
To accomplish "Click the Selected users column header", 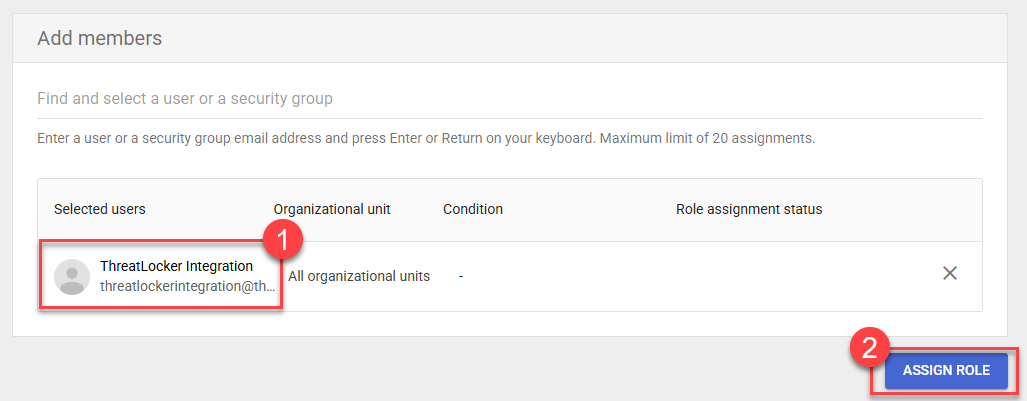I will pyautogui.click(x=100, y=209).
